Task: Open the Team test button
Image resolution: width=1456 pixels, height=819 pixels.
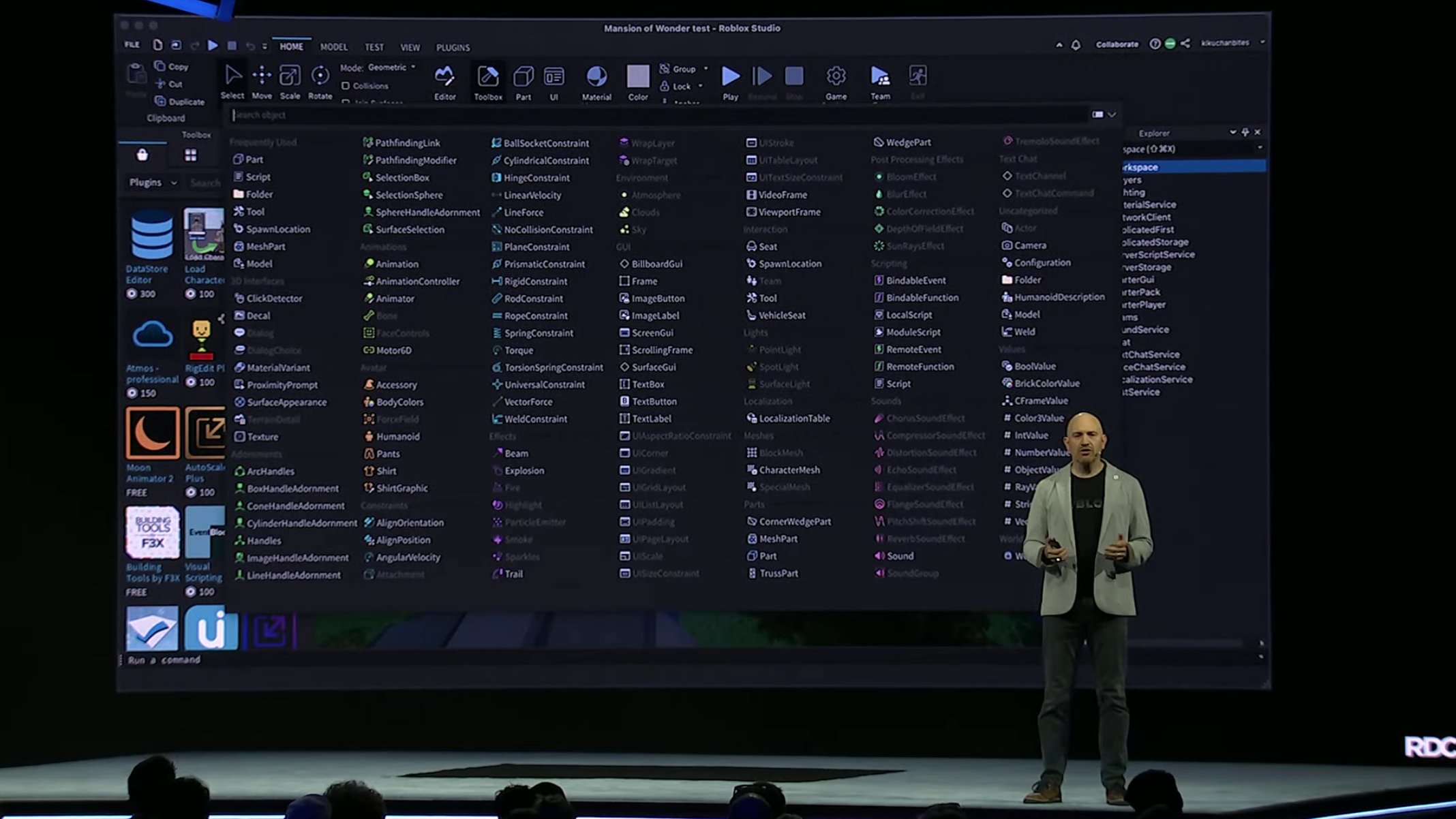Action: point(880,82)
